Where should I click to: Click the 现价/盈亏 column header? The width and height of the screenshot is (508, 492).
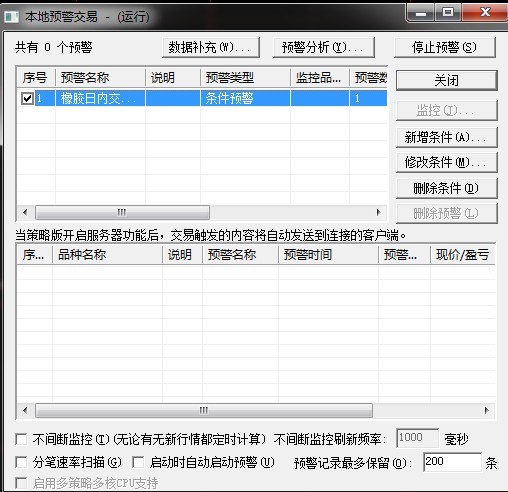[x=463, y=255]
